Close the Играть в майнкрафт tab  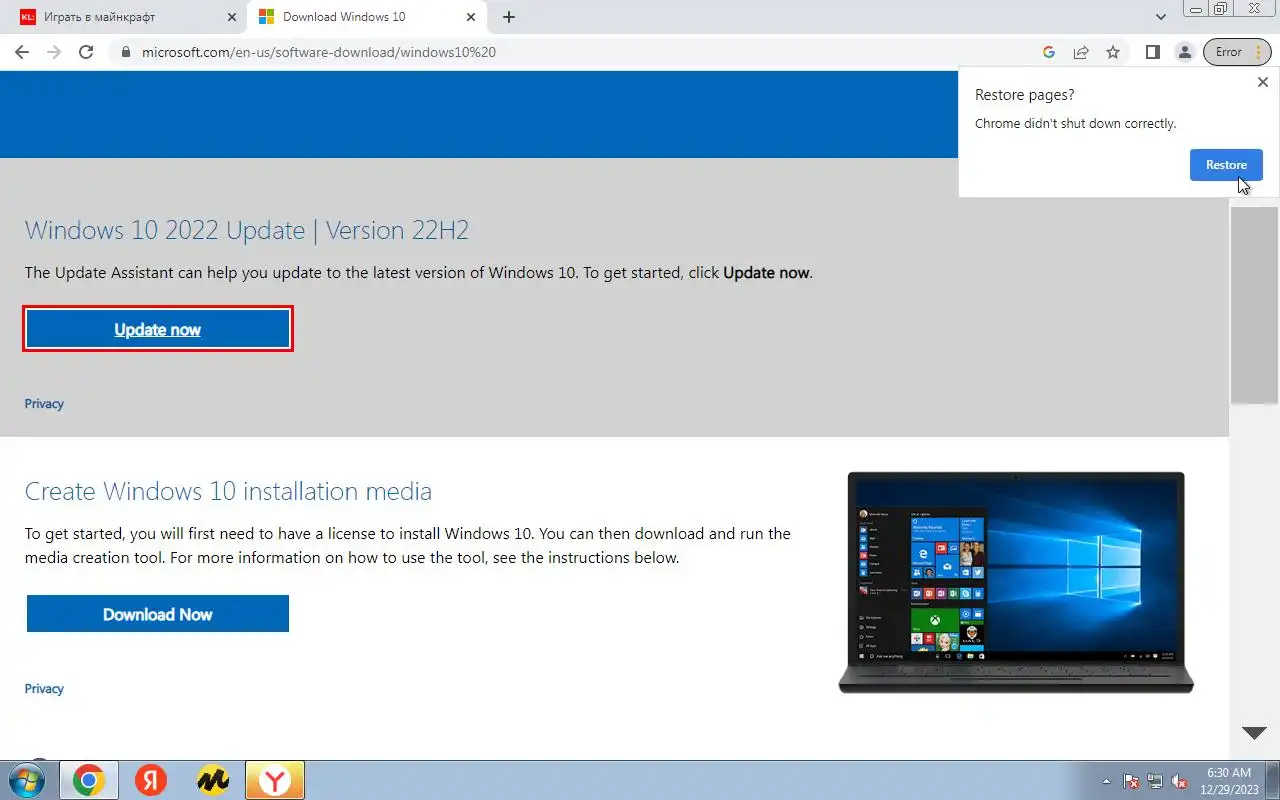230,17
